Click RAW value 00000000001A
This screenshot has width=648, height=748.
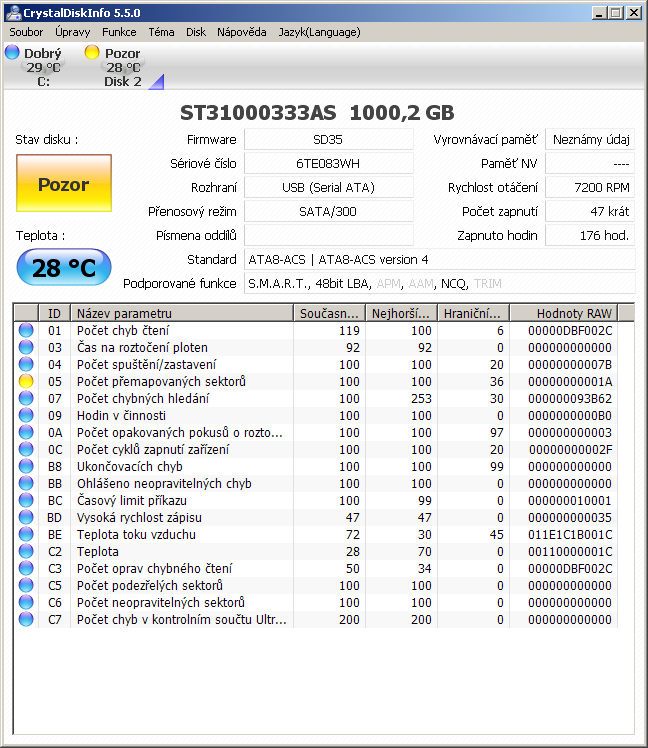pyautogui.click(x=570, y=381)
